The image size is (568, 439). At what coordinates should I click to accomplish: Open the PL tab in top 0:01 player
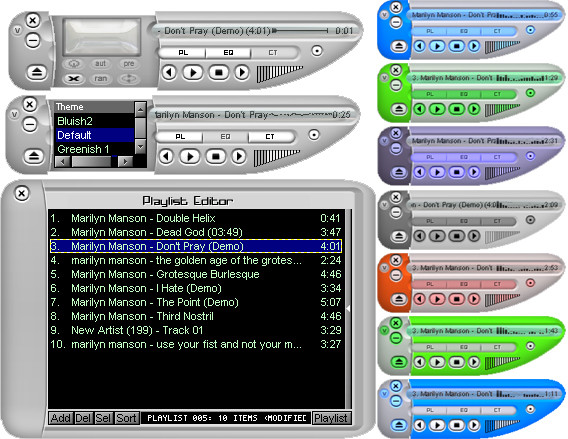[x=183, y=53]
